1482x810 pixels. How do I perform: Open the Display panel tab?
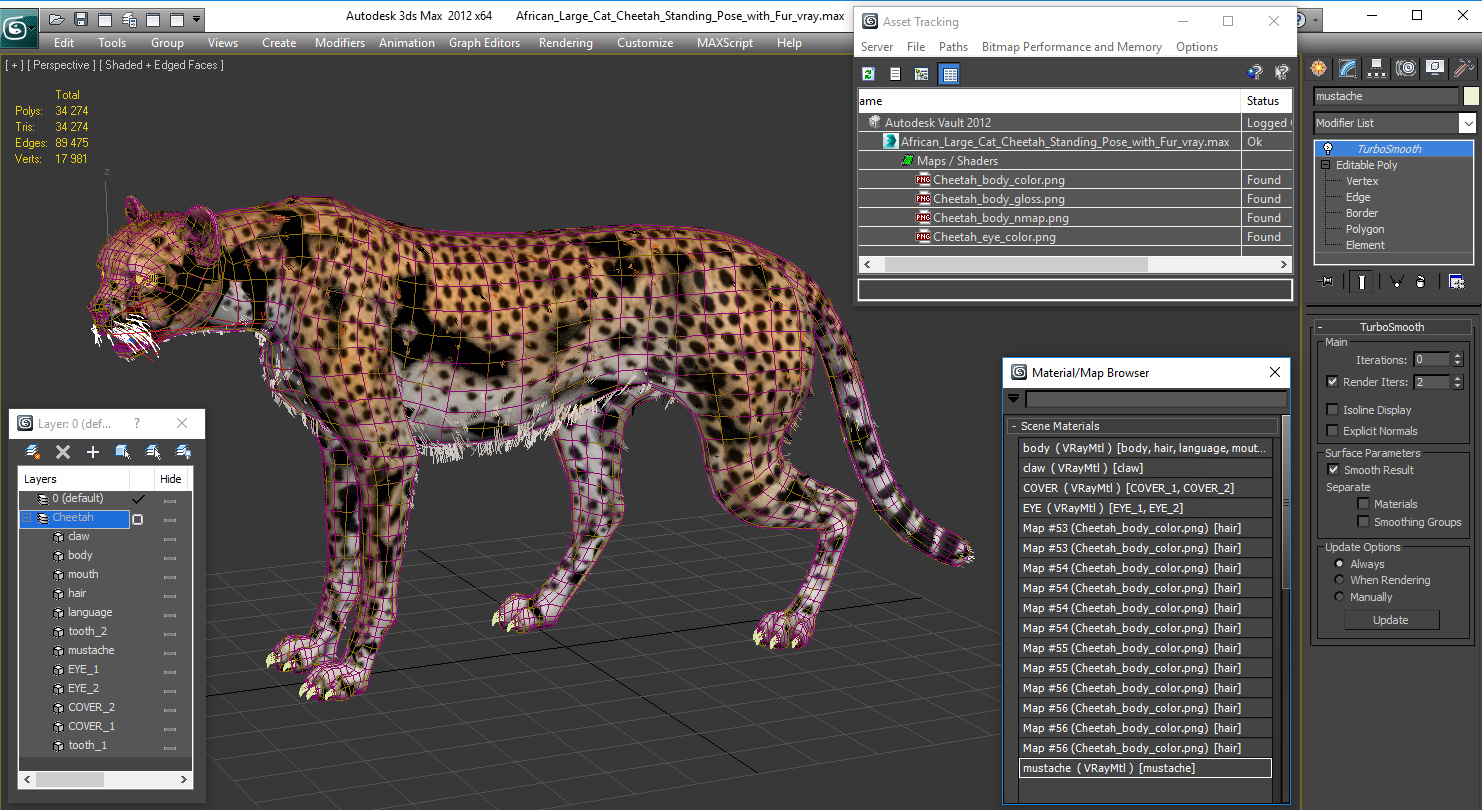point(1435,68)
